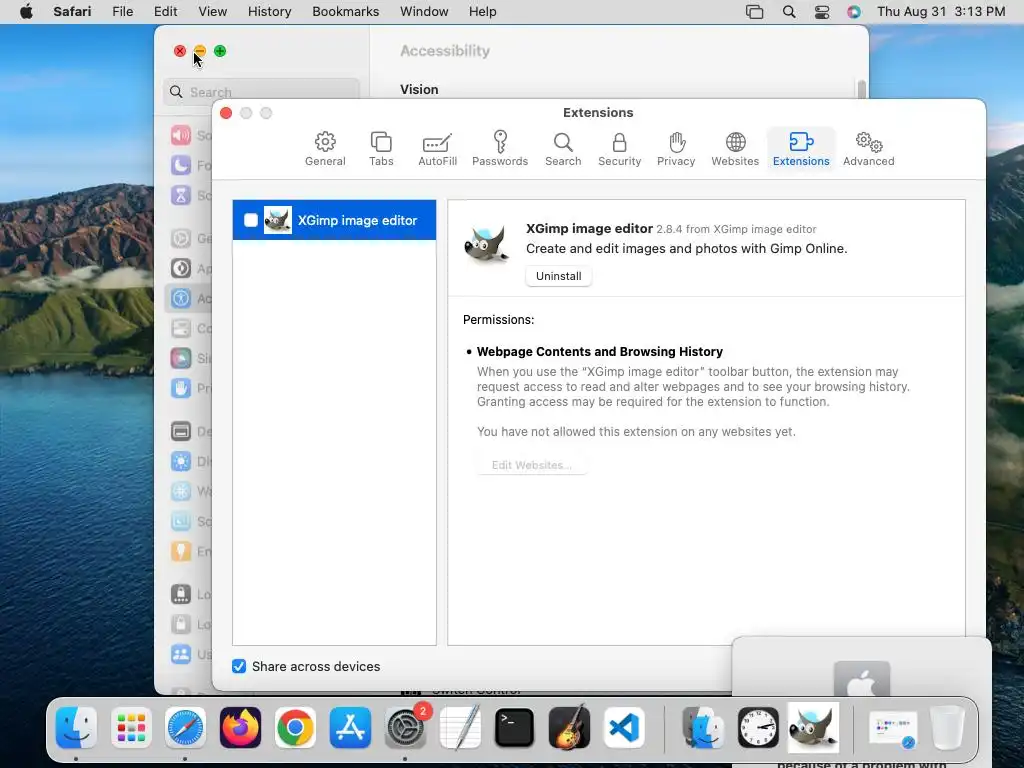Activate Siri from the menu bar

coord(854,12)
